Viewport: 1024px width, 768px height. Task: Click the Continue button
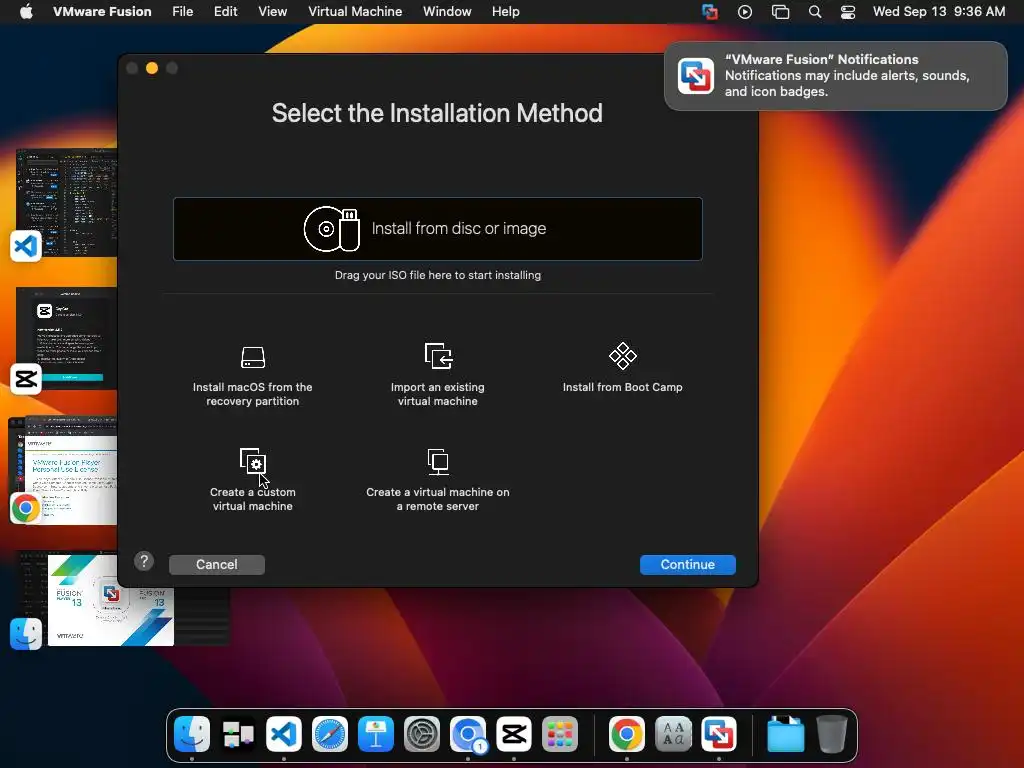688,565
